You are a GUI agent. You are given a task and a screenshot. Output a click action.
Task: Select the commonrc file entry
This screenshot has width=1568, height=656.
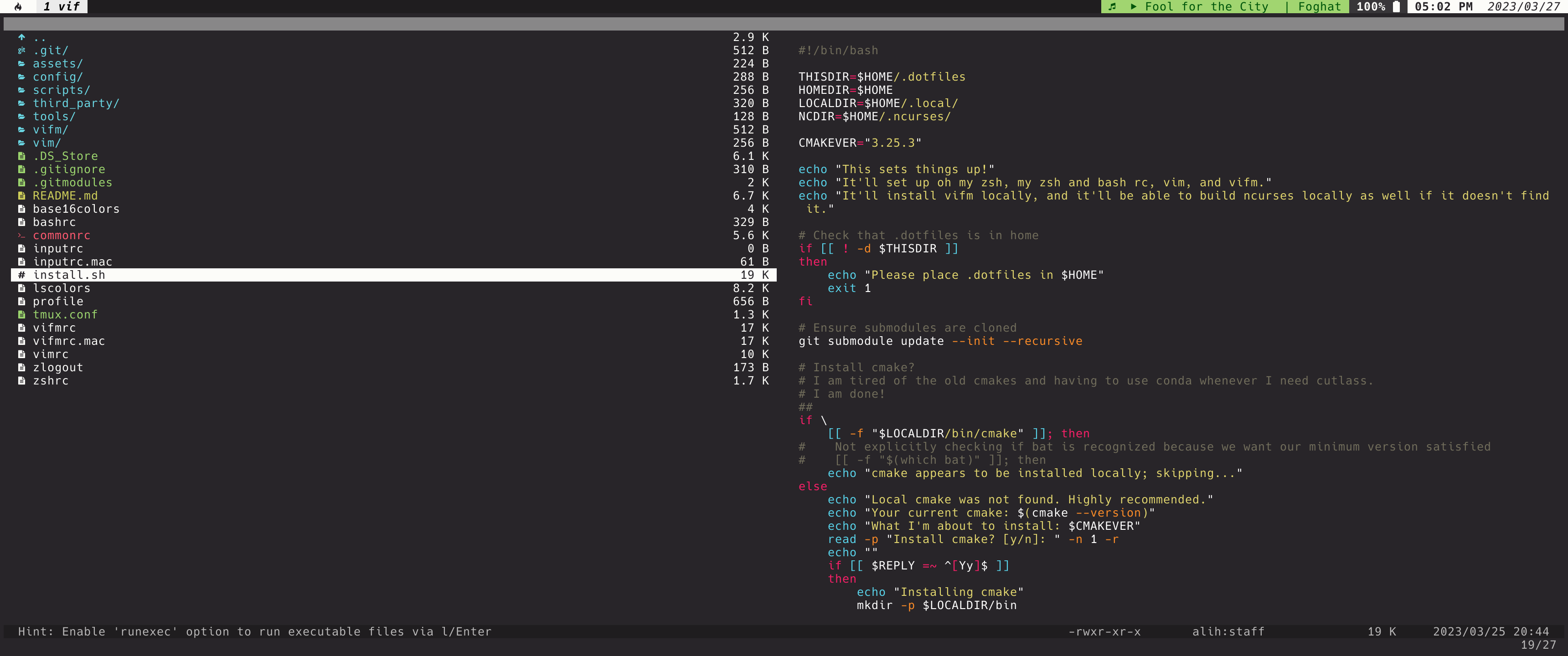62,235
